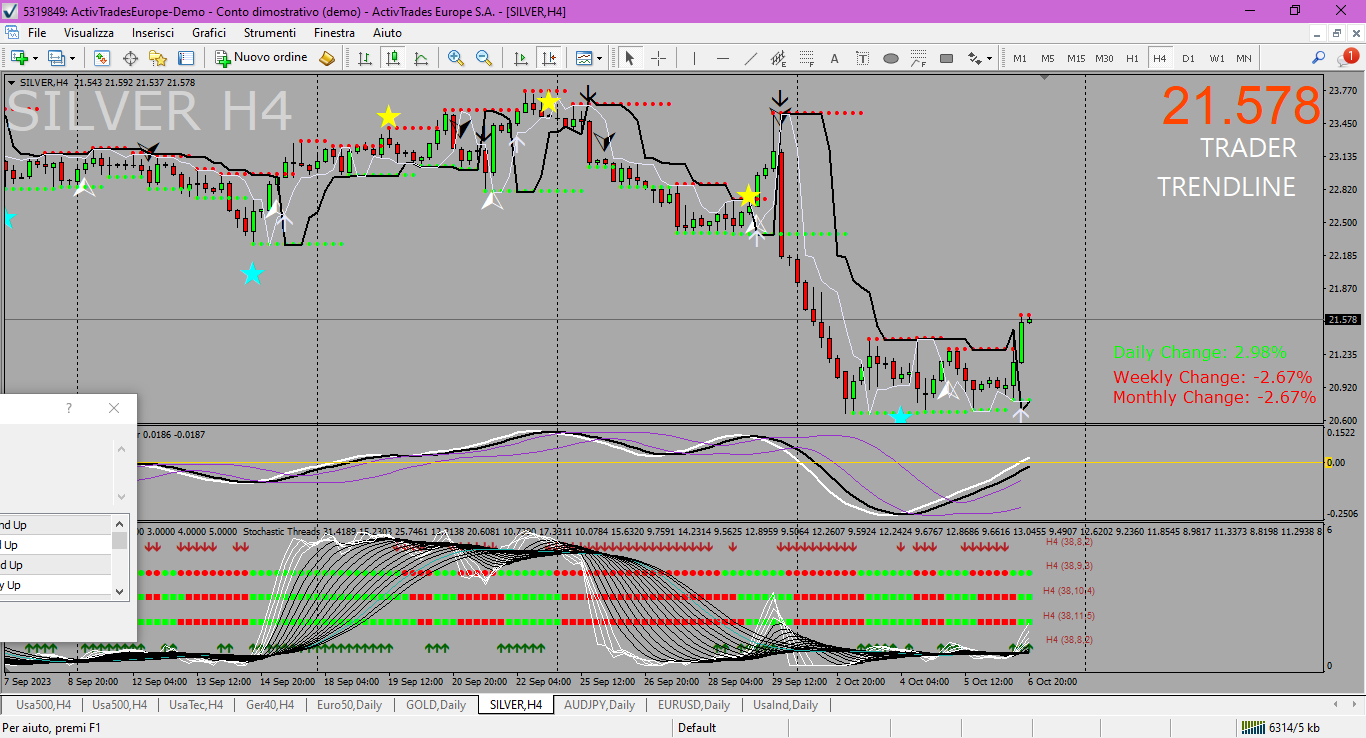Image resolution: width=1366 pixels, height=738 pixels.
Task: Select the horizontal line drawing tool
Action: pyautogui.click(x=722, y=58)
